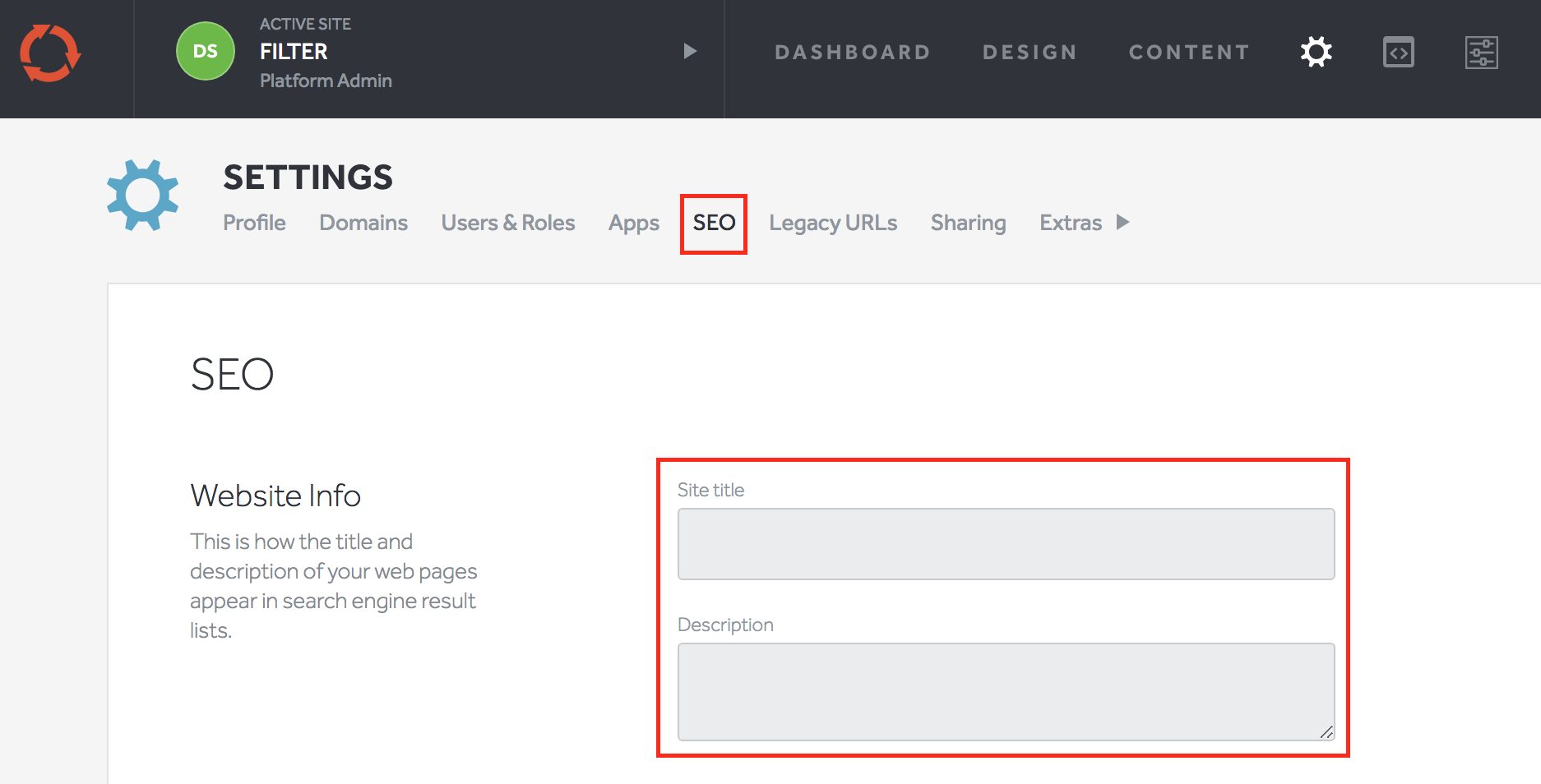This screenshot has height=784, width=1541.
Task: Click the blue Settings gear icon
Action: 143,196
